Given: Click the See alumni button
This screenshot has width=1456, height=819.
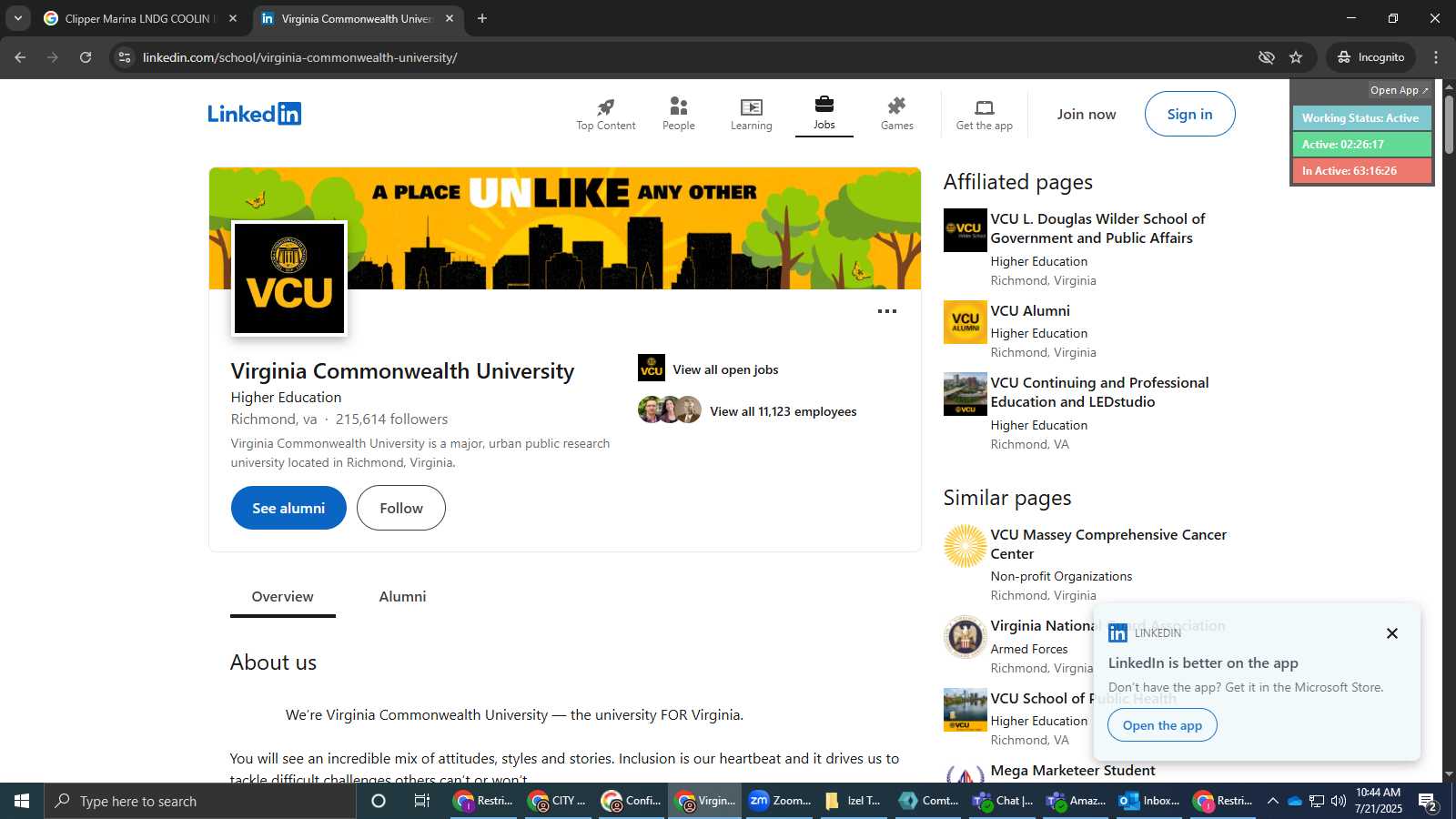Looking at the screenshot, I should pos(288,508).
